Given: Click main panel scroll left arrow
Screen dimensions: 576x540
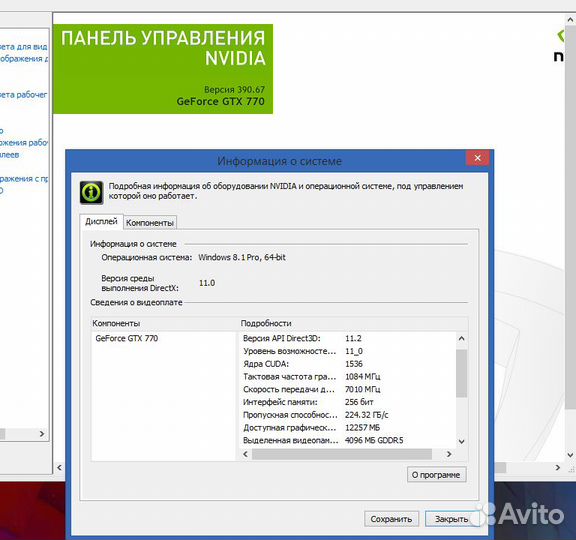Looking at the screenshot, I should click(x=60, y=468).
